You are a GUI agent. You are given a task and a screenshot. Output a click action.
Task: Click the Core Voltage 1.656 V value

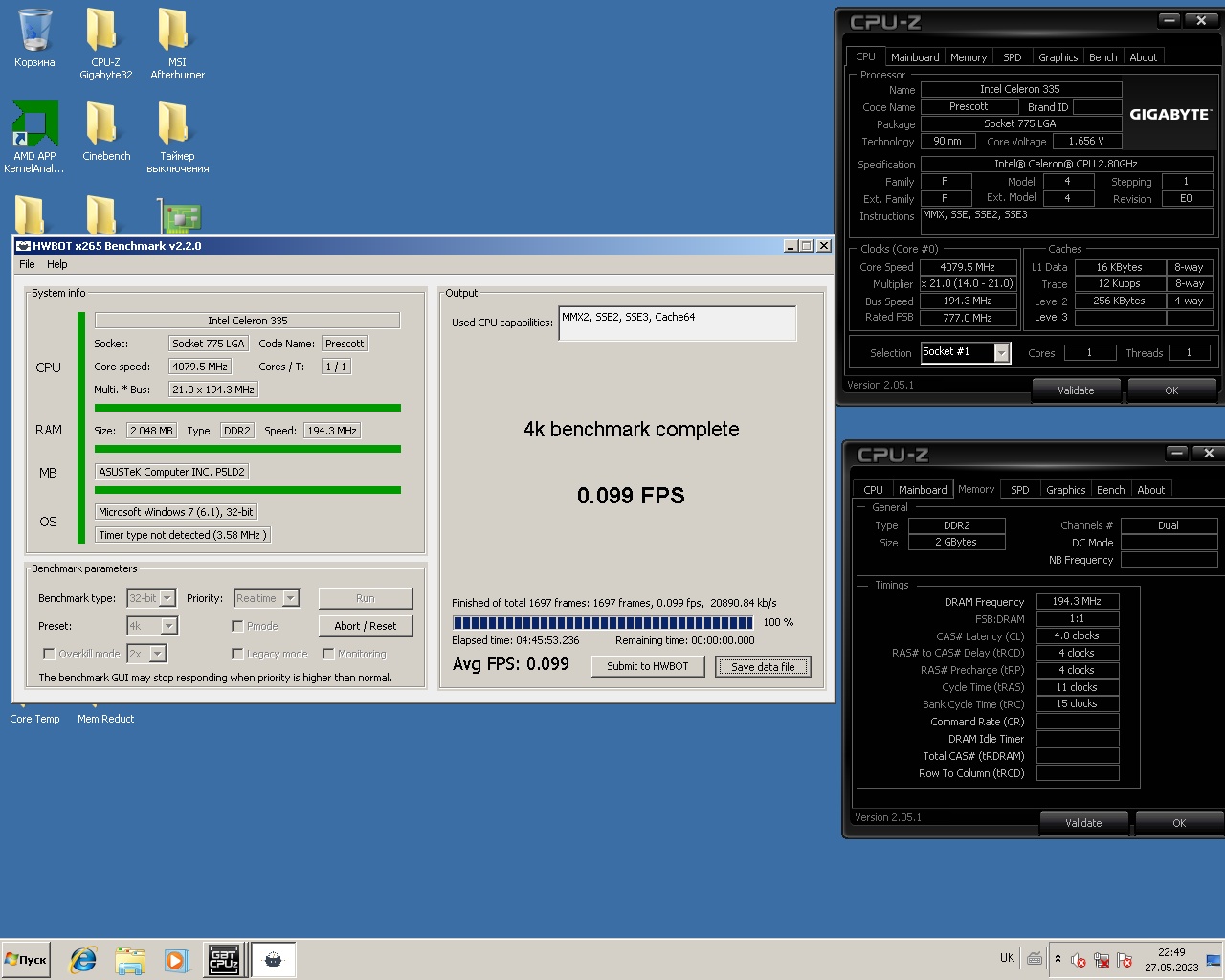(x=1086, y=142)
